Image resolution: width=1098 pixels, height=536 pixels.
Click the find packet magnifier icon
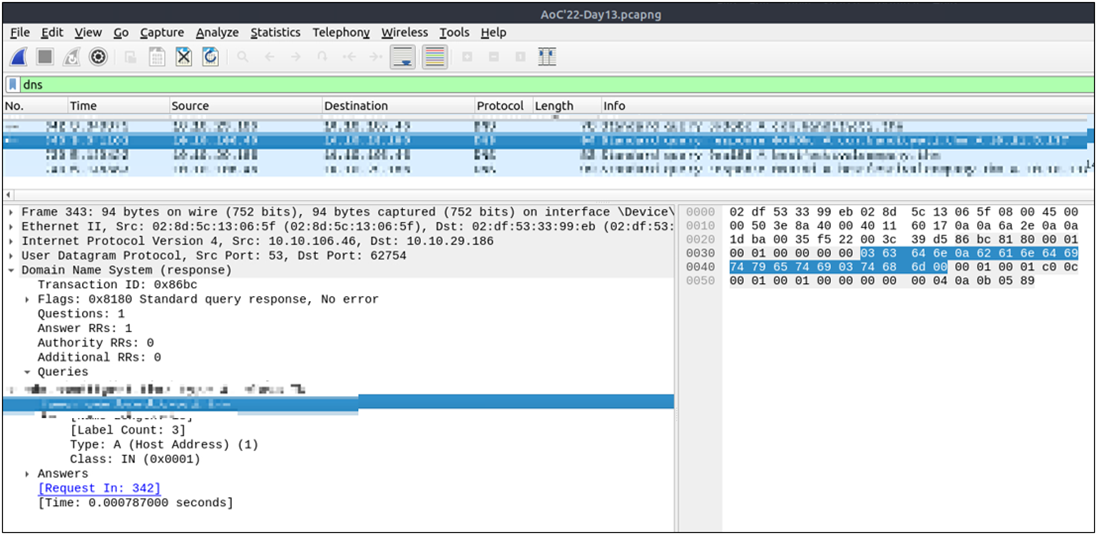243,57
